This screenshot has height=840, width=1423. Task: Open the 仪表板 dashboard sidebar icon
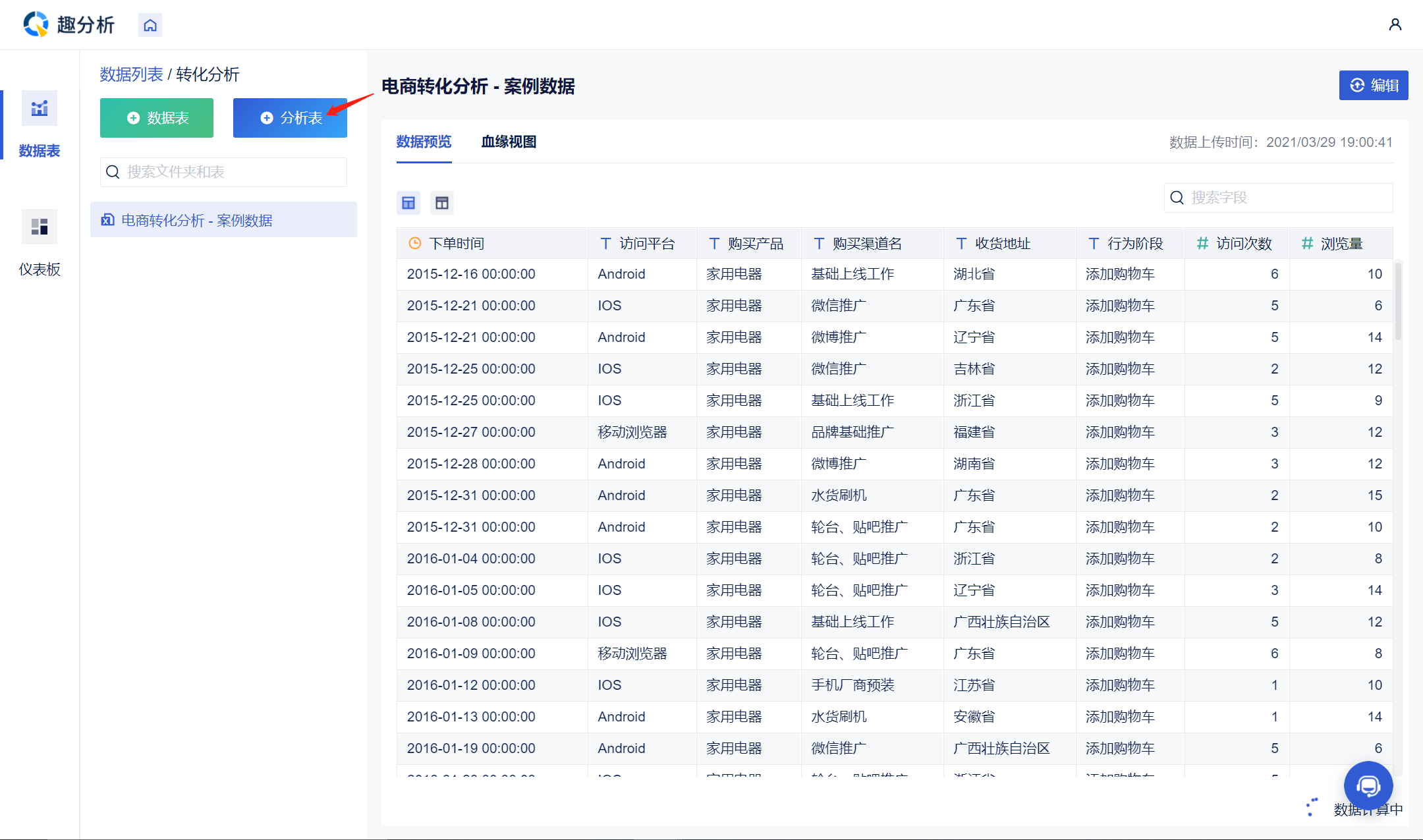pyautogui.click(x=40, y=227)
